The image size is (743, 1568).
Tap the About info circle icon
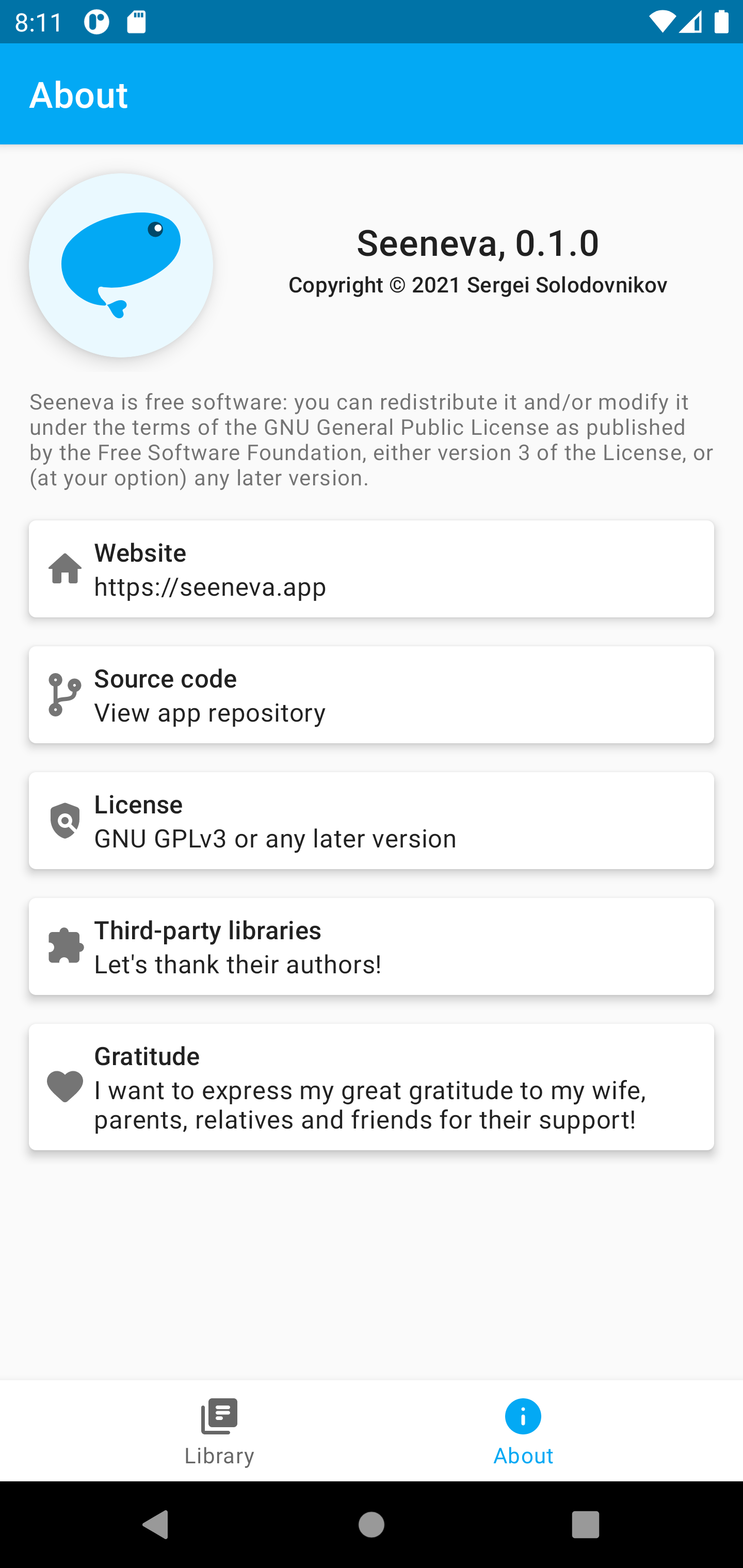click(523, 1416)
